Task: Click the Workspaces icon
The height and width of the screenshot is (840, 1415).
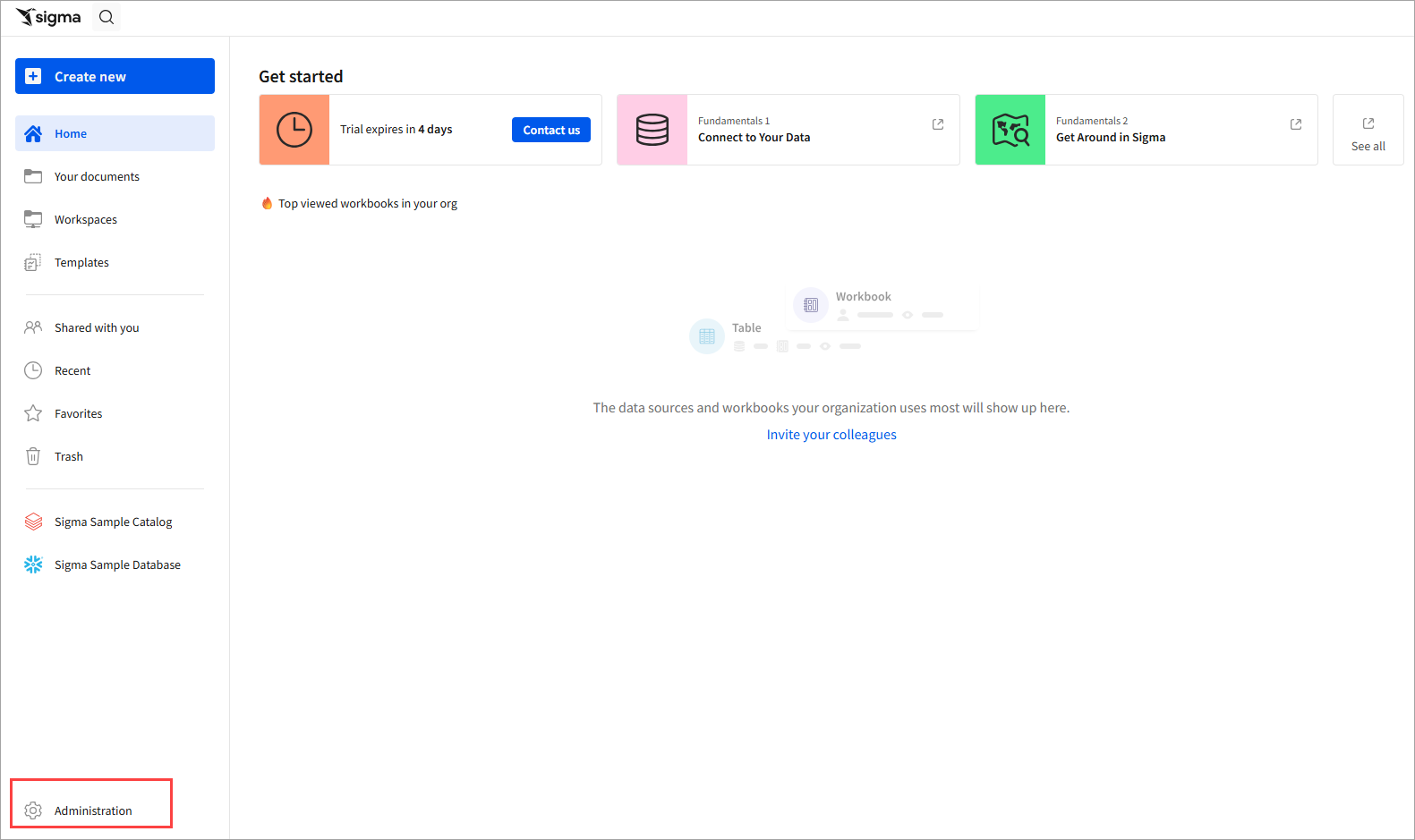Action: point(33,219)
